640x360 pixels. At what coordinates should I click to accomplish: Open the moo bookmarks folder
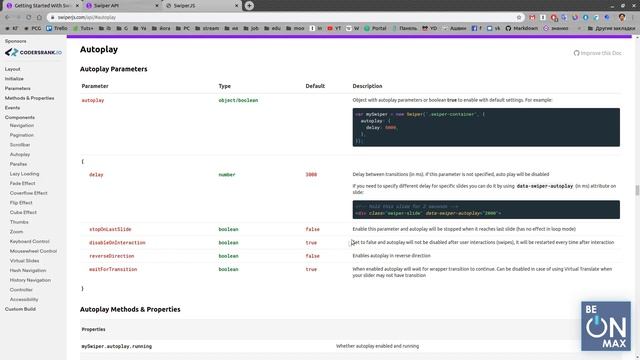[295, 28]
